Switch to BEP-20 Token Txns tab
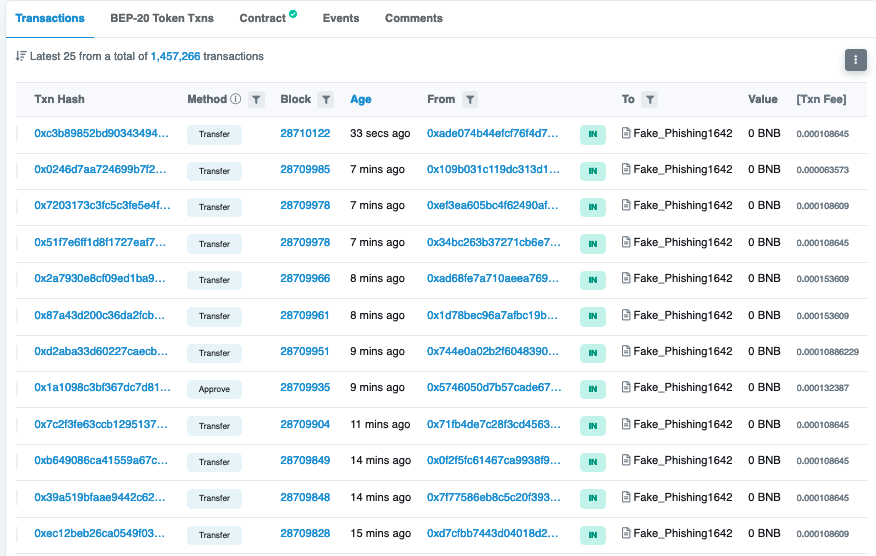The width and height of the screenshot is (876, 556). [x=162, y=18]
